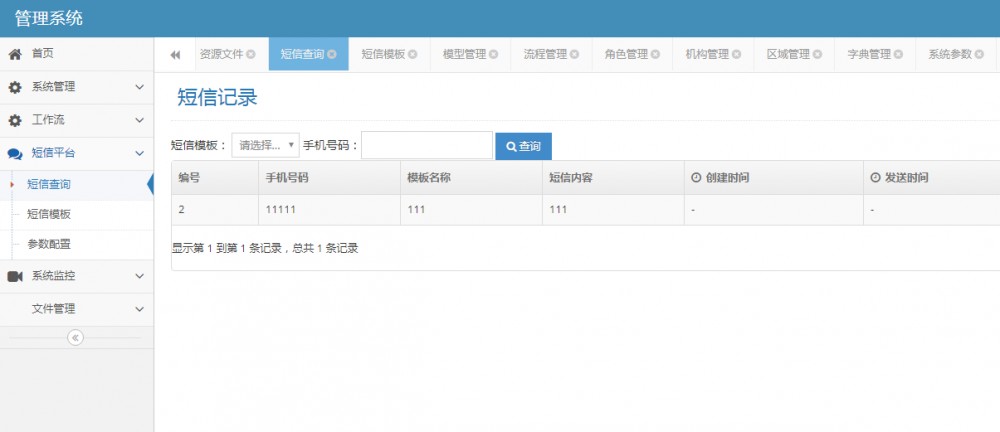Focus the 手机号码 input field
Screen dimensions: 1000x432
coord(427,145)
